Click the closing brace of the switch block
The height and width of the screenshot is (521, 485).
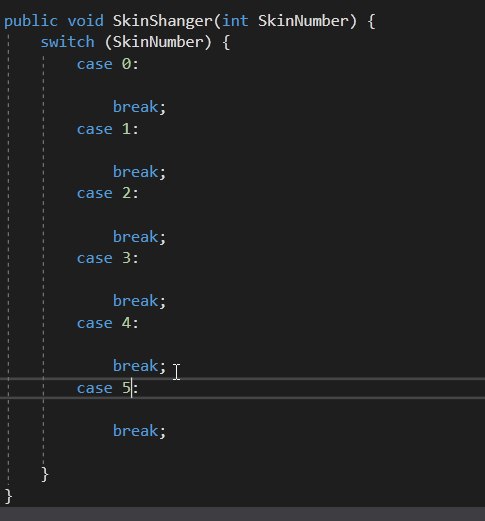tap(45, 474)
